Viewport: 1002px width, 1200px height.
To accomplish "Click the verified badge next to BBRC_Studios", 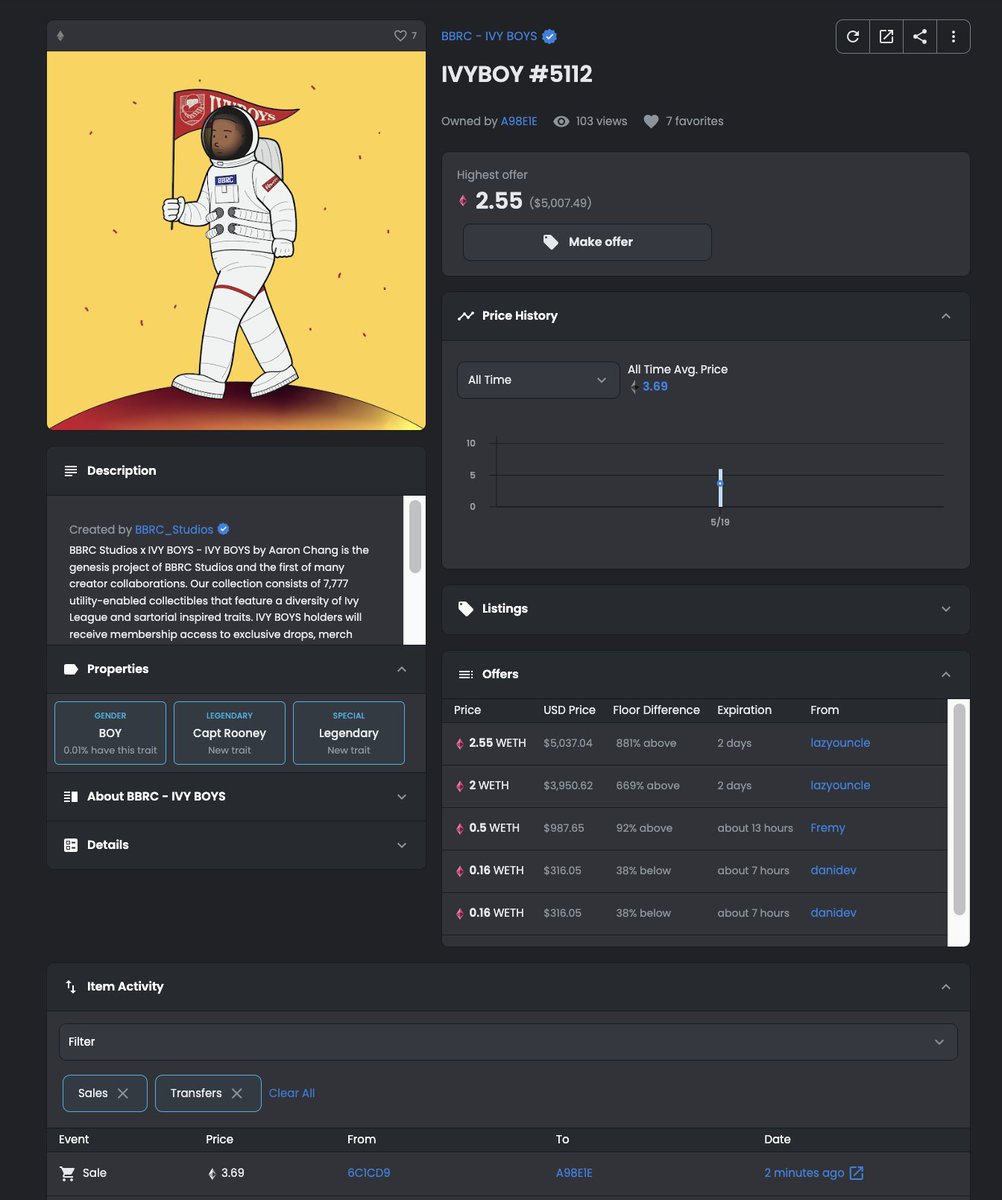I will 223,529.
